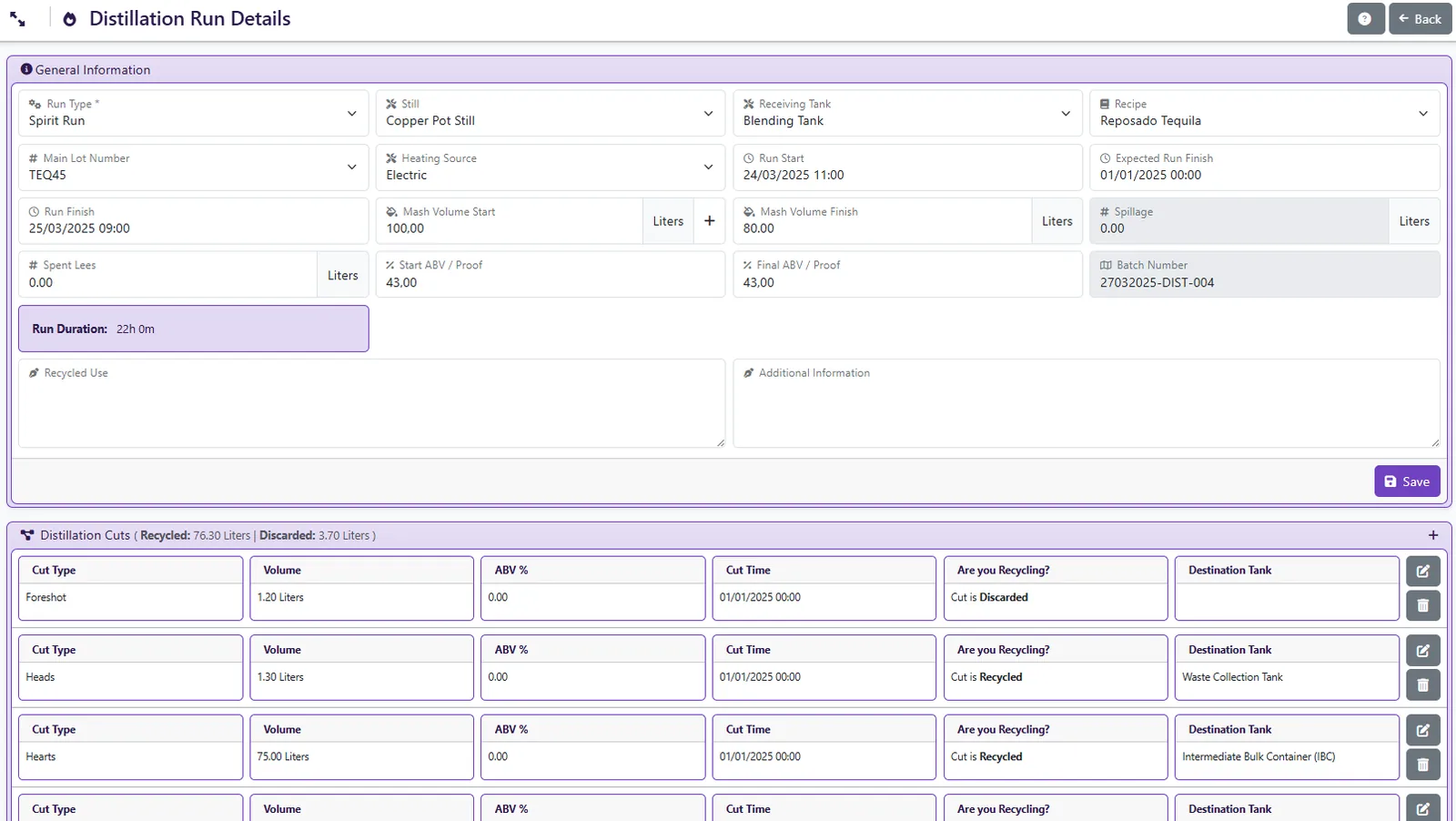Click the 'Cut is Discarded' Foreshot text
Viewport: 1456px width, 821px height.
(x=989, y=597)
